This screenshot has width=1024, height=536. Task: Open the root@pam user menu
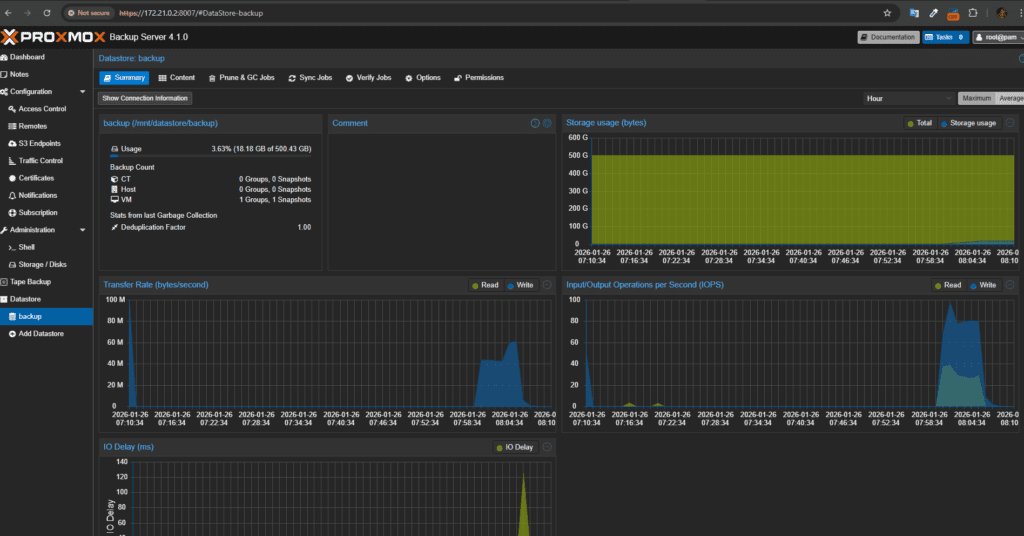(x=998, y=37)
